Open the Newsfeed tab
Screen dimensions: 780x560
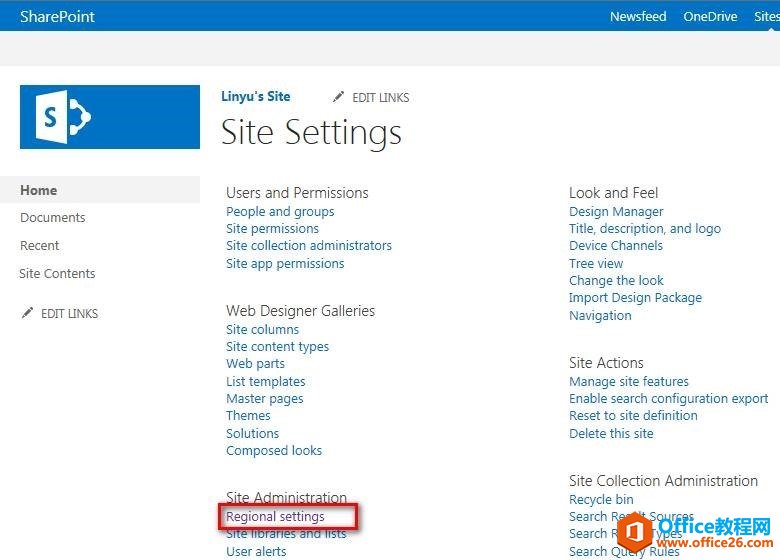point(638,16)
